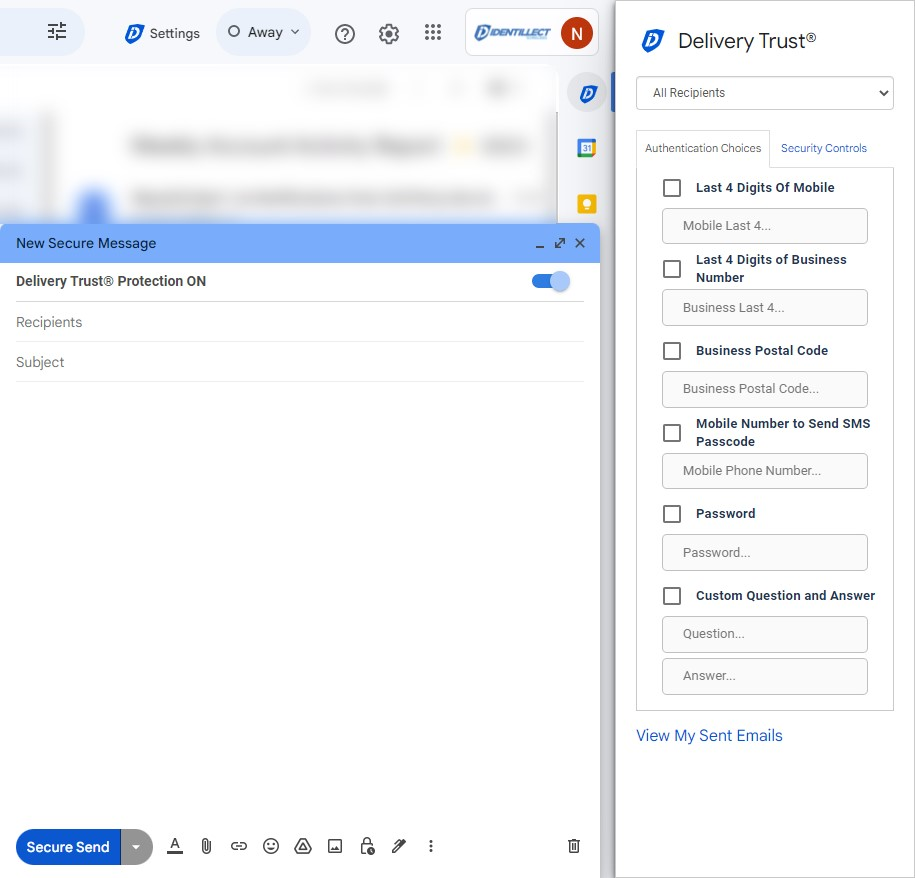Click the Subject field
The width and height of the screenshot is (915, 878).
[300, 362]
